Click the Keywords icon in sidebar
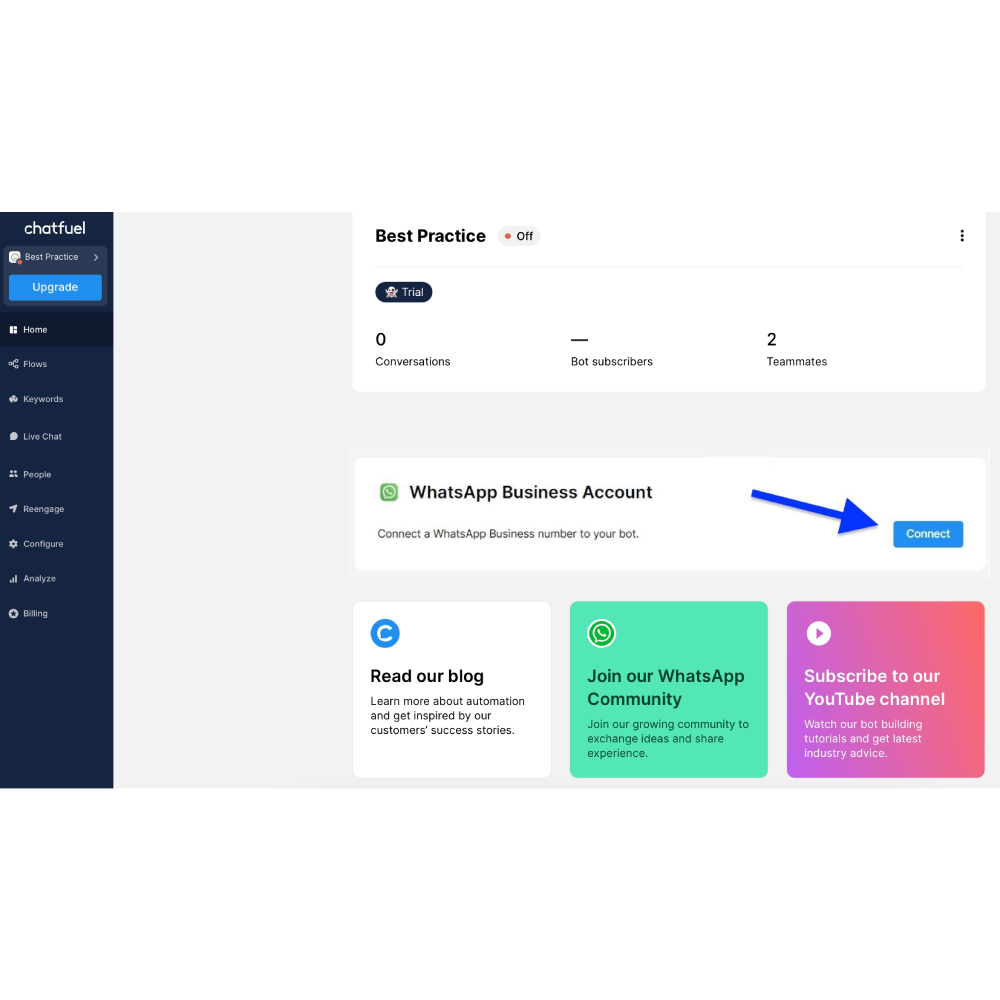This screenshot has width=1000, height=1000. [13, 399]
